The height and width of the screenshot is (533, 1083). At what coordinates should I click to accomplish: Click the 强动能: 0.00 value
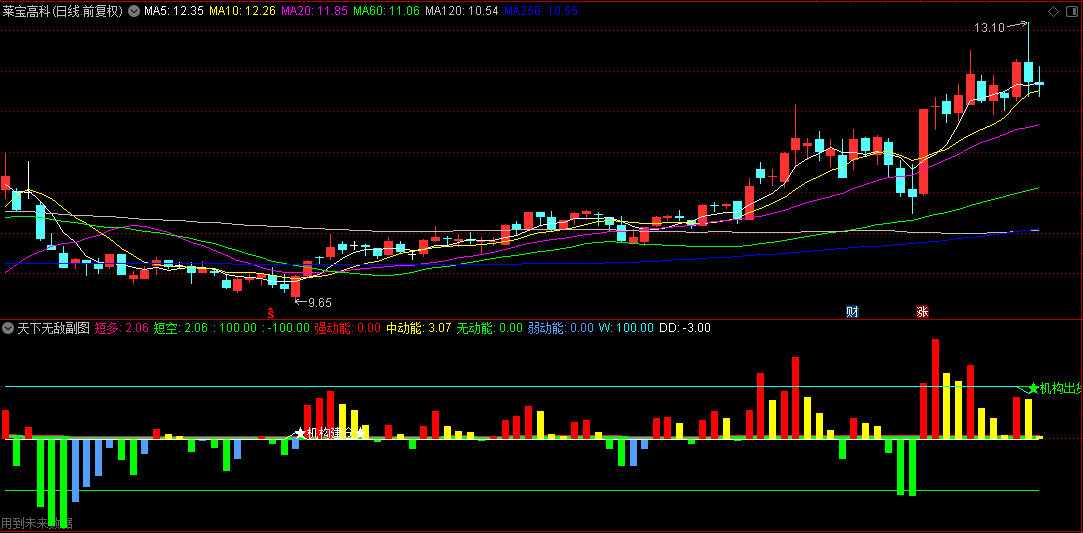pos(347,328)
